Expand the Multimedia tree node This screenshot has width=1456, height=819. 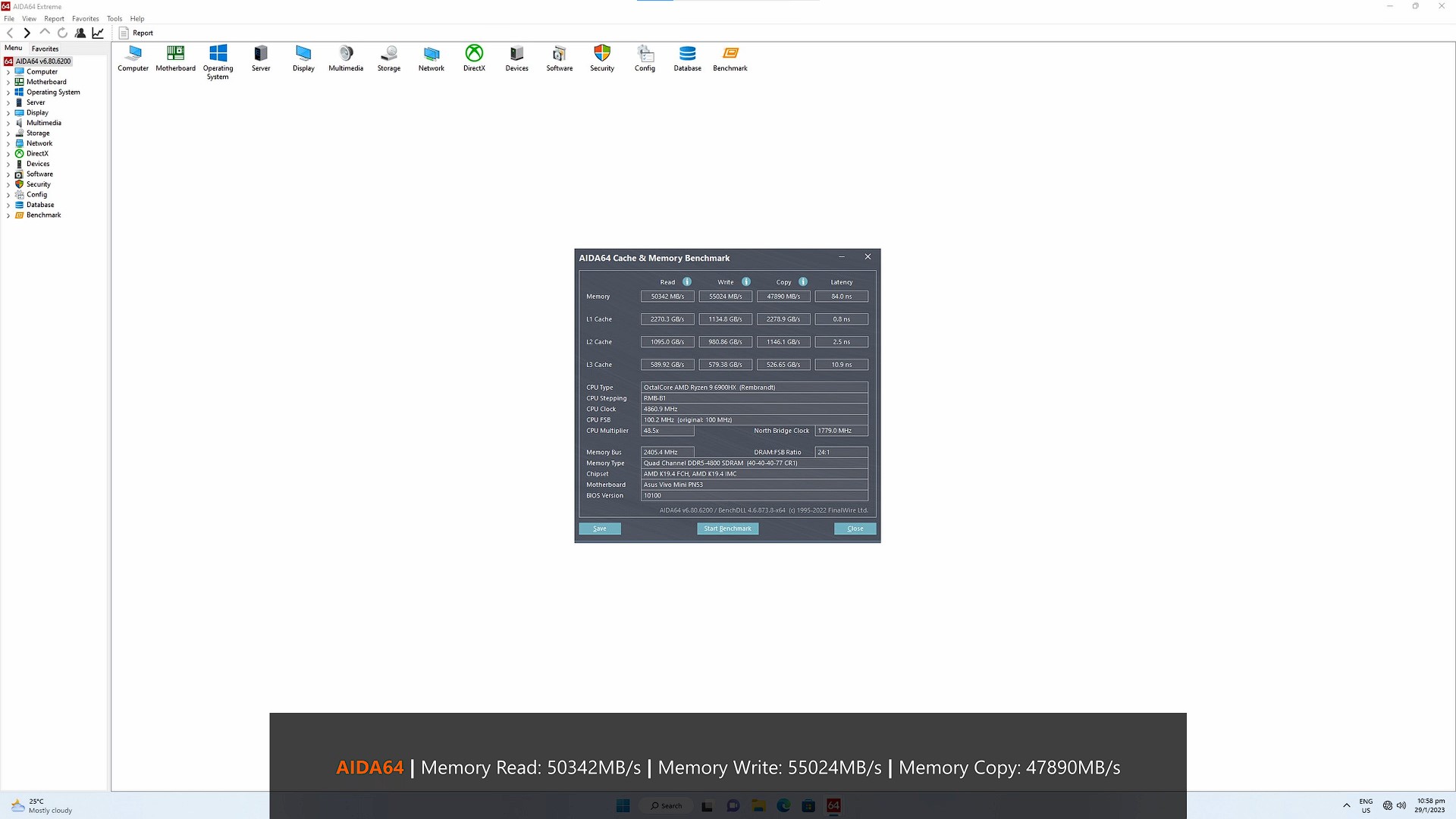[8, 123]
